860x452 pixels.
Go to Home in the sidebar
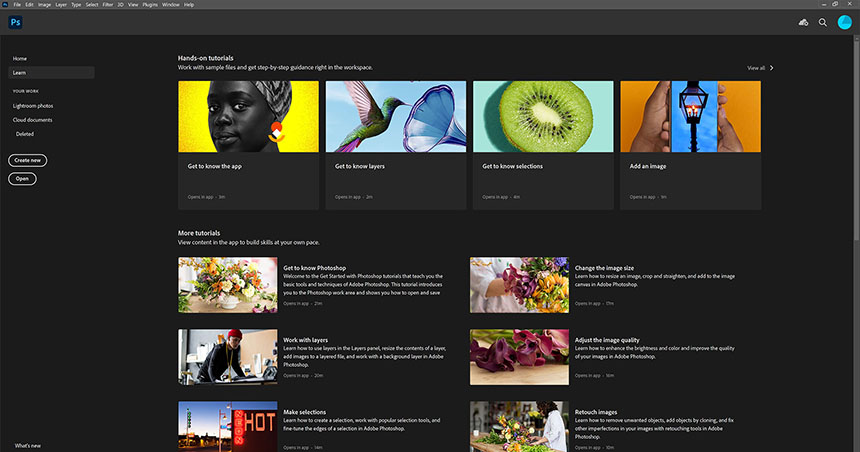20,59
